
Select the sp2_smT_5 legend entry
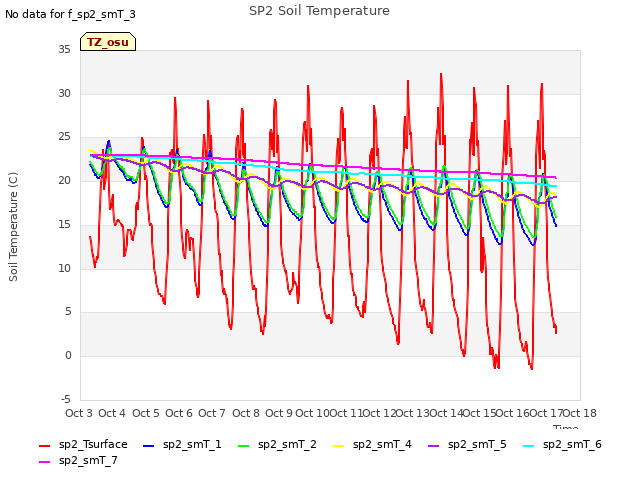(x=467, y=444)
